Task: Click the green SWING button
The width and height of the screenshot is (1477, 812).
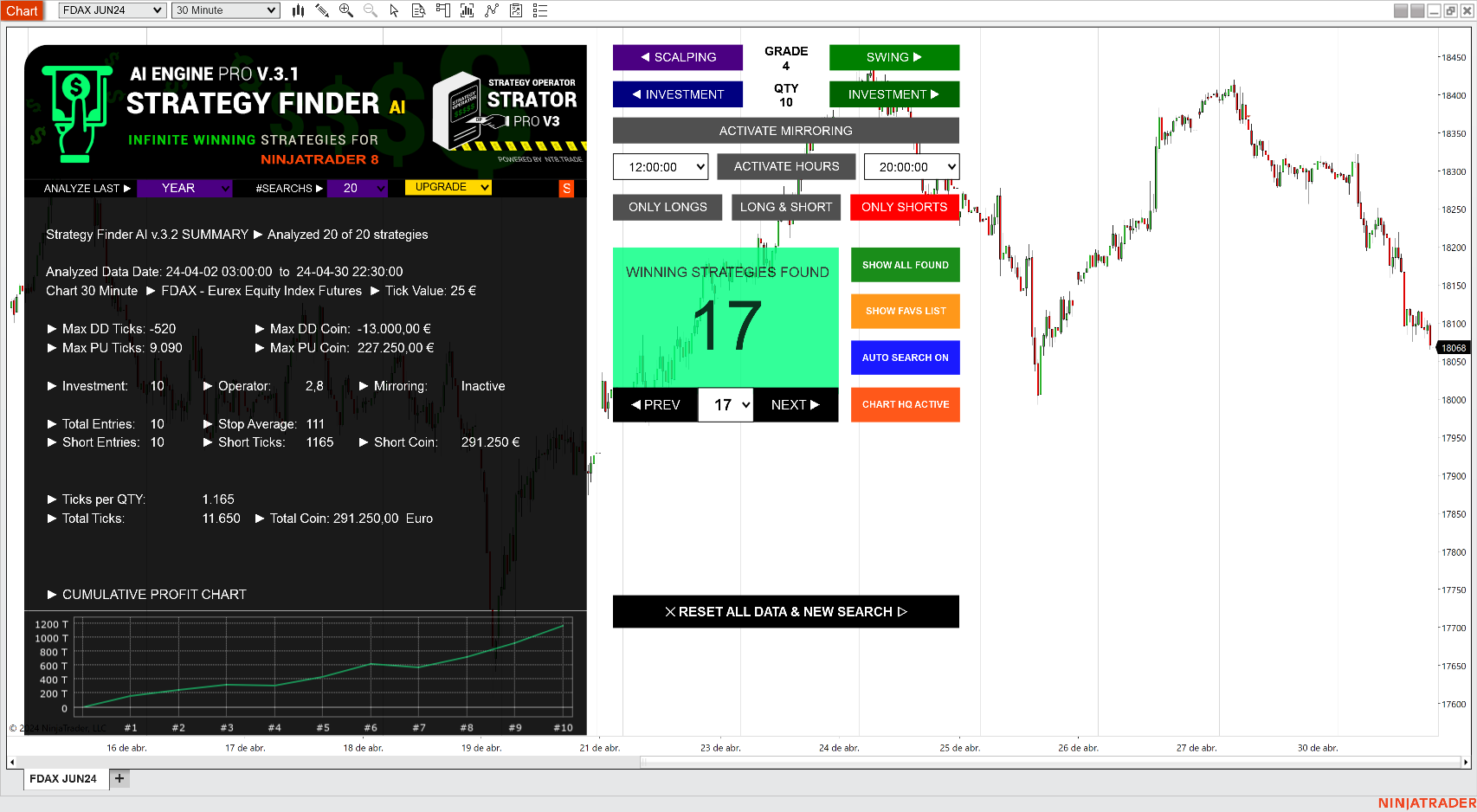Action: tap(894, 57)
